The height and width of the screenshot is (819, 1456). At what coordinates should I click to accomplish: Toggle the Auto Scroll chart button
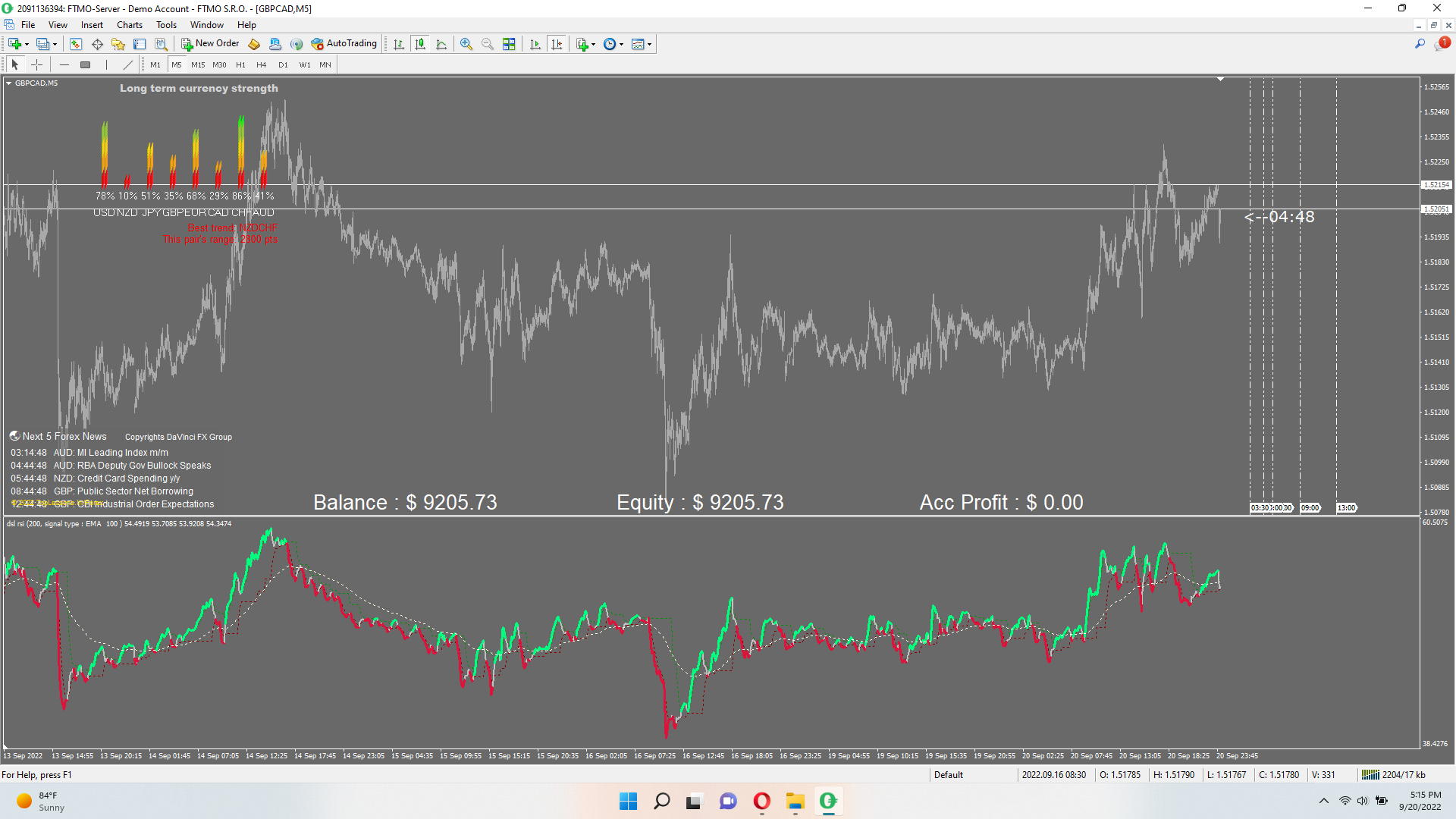[535, 44]
